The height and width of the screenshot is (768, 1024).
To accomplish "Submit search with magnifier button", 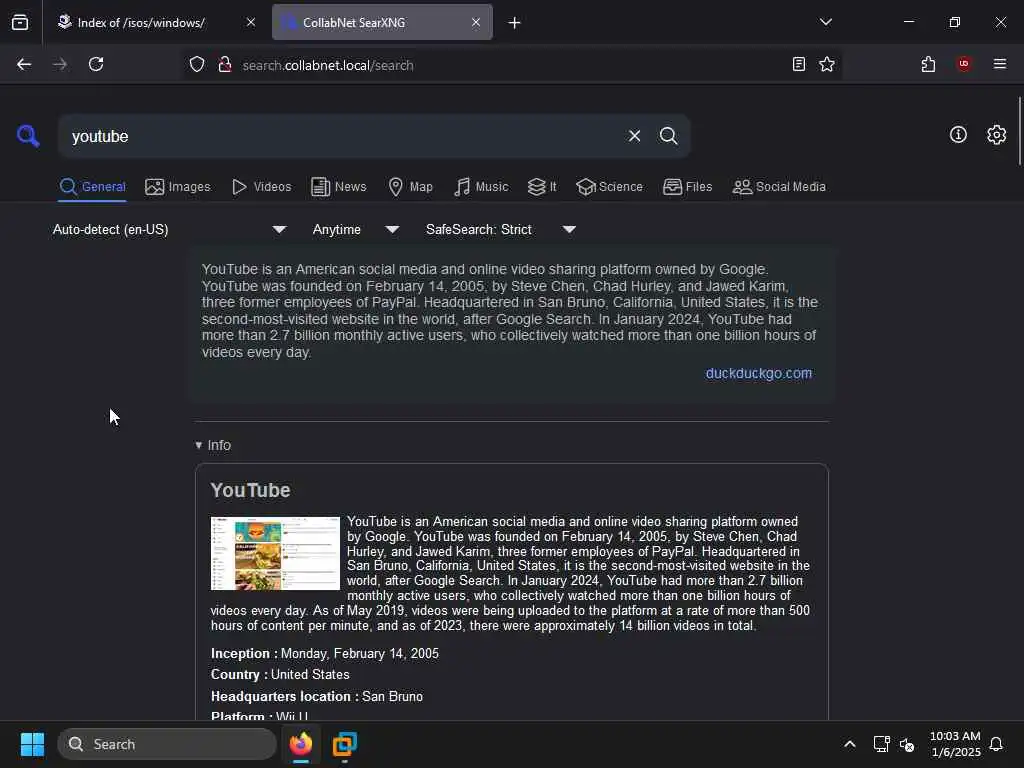I will pos(668,136).
